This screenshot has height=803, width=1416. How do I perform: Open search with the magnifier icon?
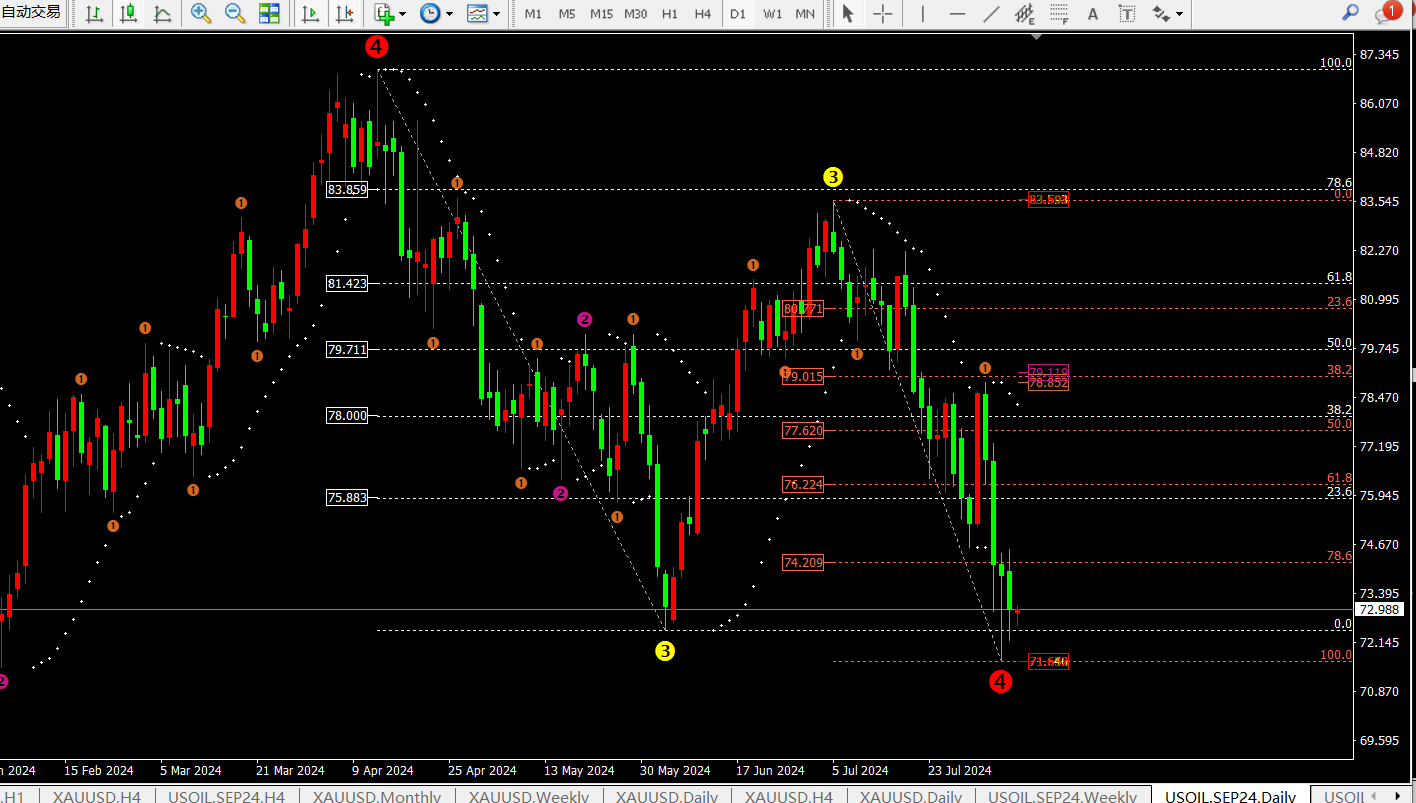point(1350,13)
